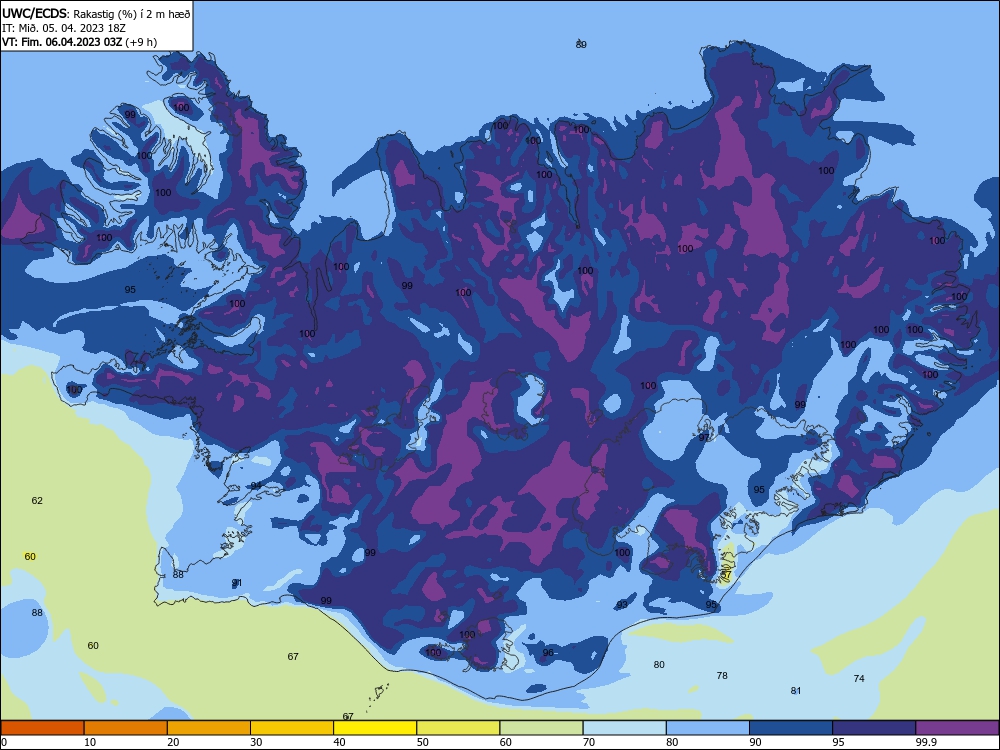Select the 'IT: Mið. 05. 04. 2023 18Z' line
The height and width of the screenshot is (750, 1000).
[x=64, y=28]
